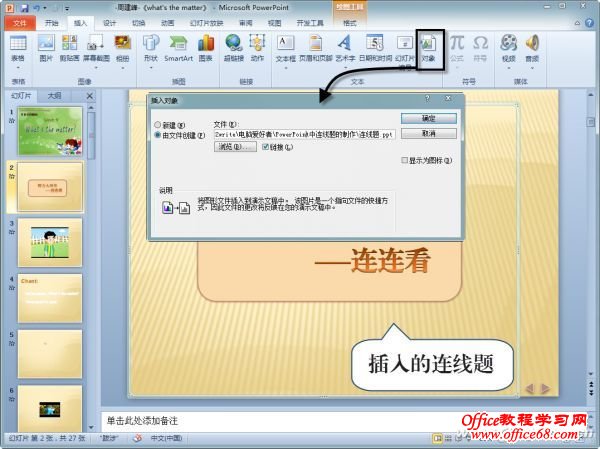
Task: Save the presentation from quick access toolbar
Action: click(x=25, y=8)
